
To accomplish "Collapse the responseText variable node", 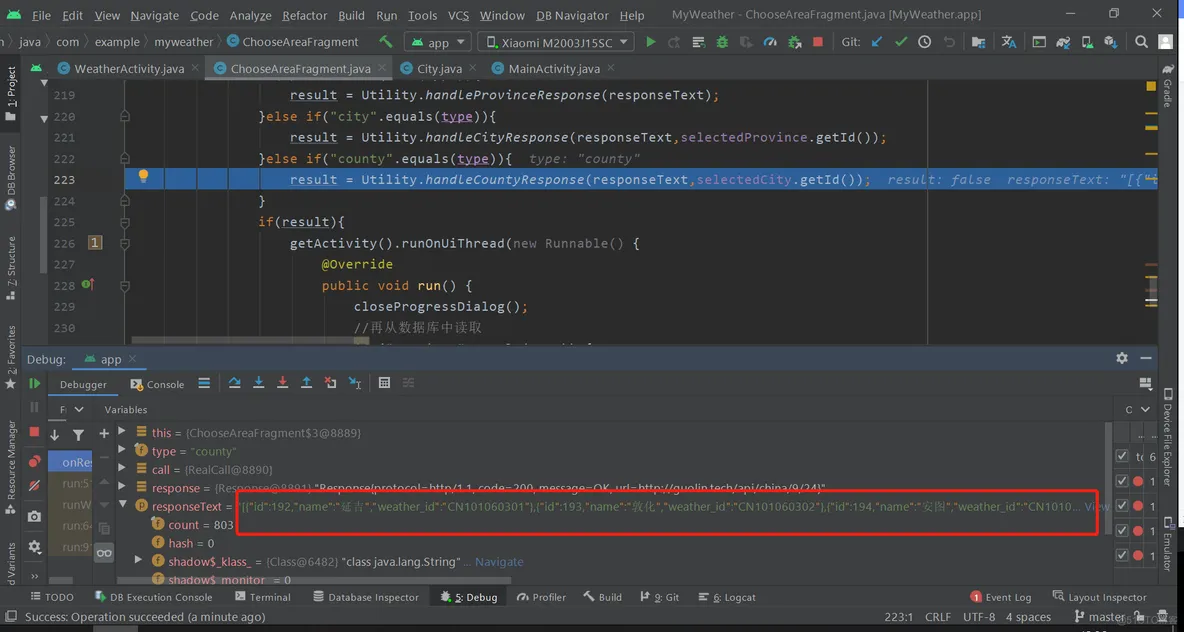I will [x=122, y=505].
